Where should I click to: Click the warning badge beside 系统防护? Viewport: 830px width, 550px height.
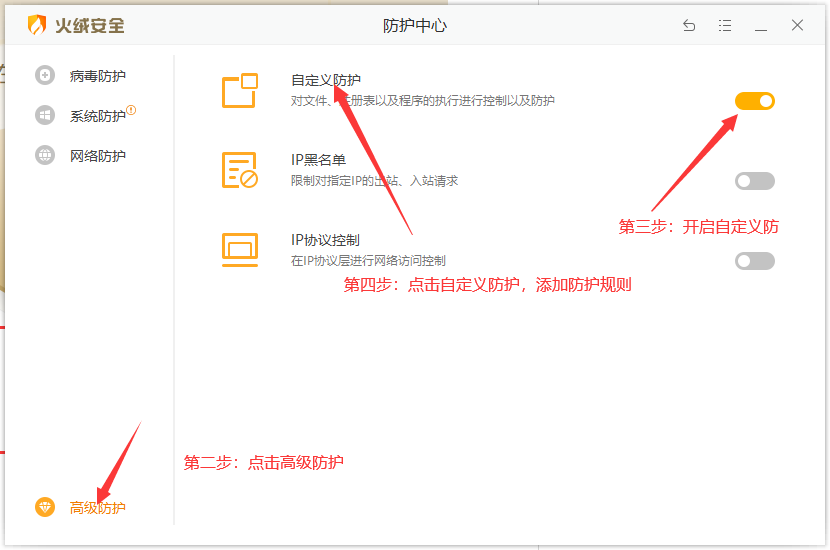131,111
